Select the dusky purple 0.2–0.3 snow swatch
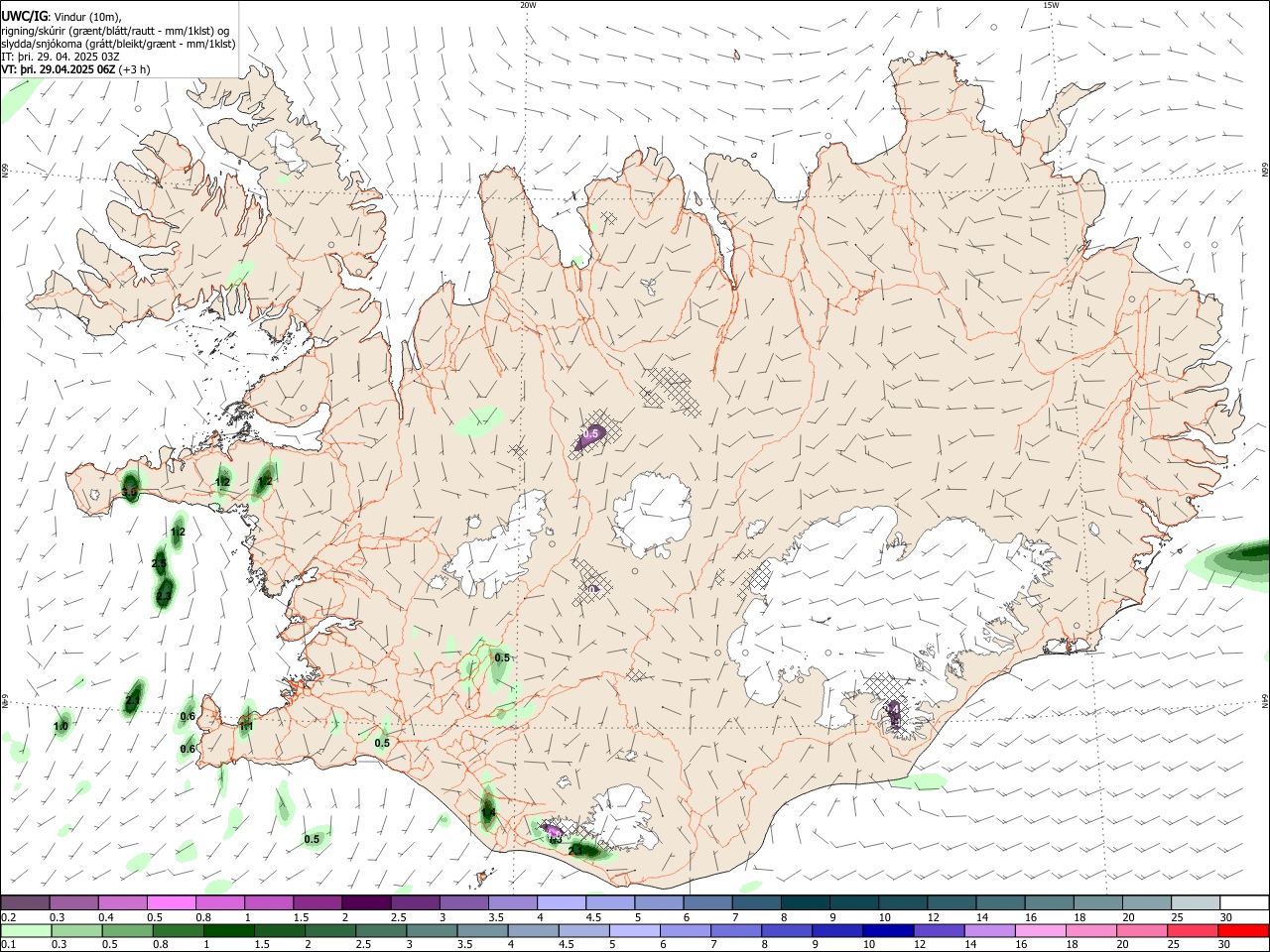This screenshot has height=952, width=1270. pyautogui.click(x=25, y=902)
